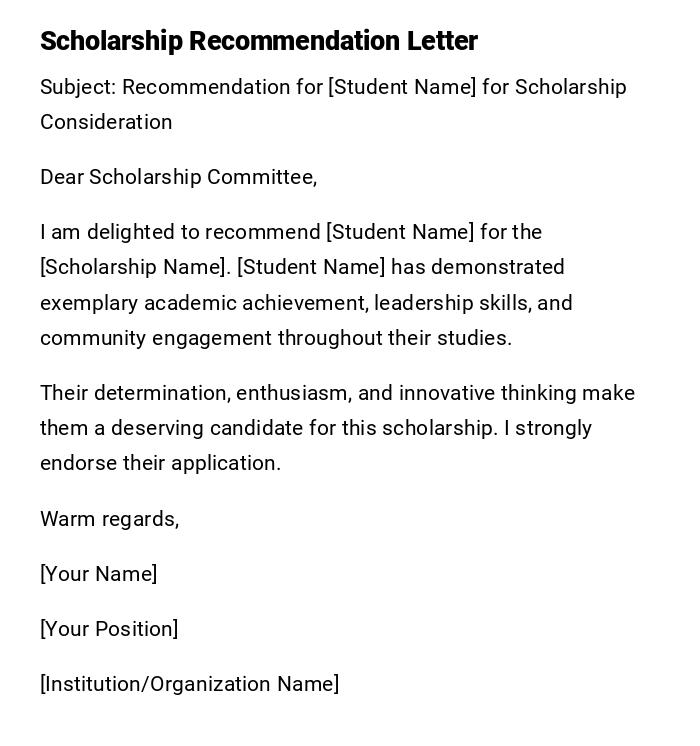The width and height of the screenshot is (700, 746).
Task: Click the Warm regards closing line
Action: pos(109,519)
